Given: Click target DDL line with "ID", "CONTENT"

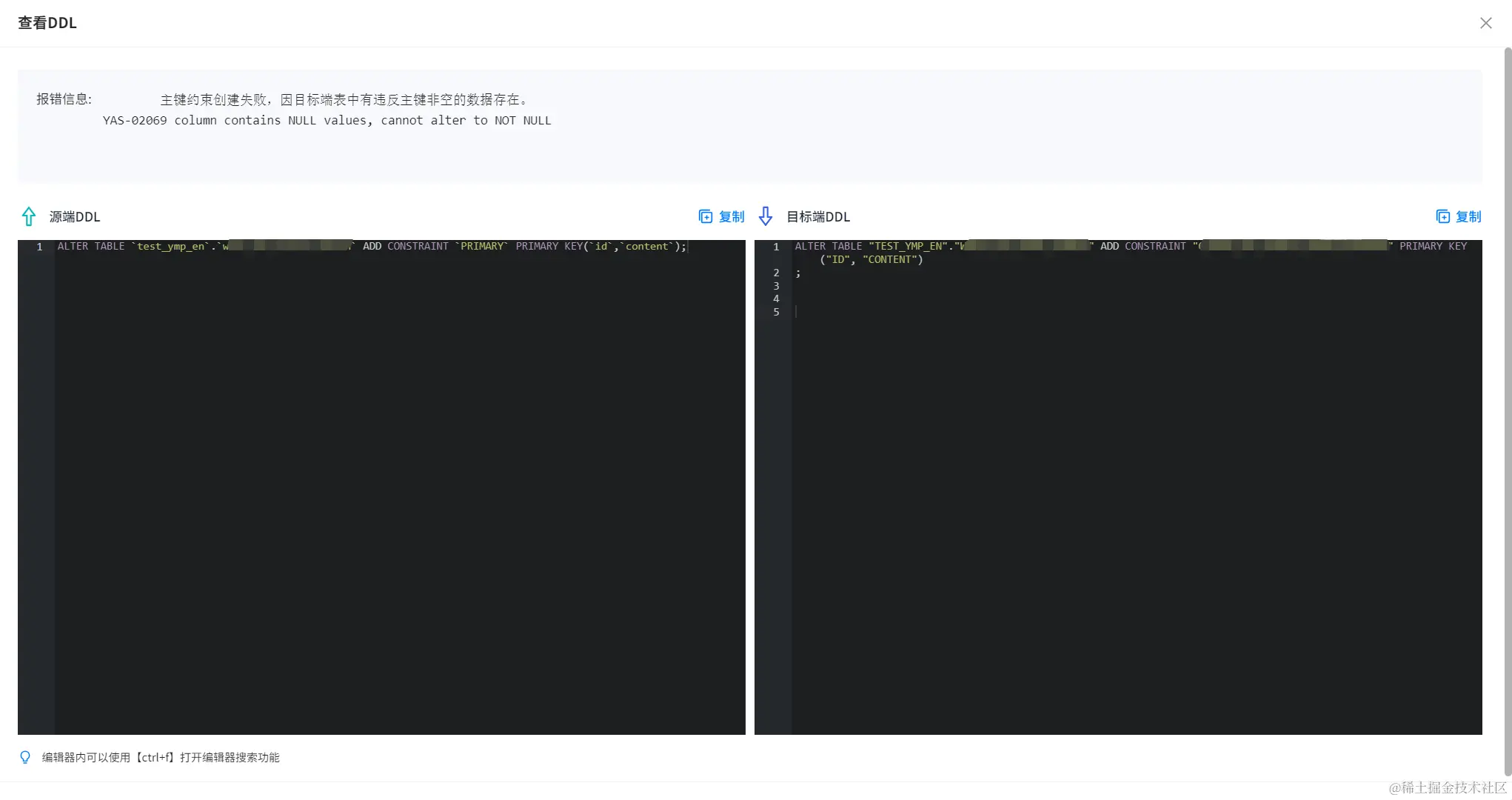Looking at the screenshot, I should (872, 260).
